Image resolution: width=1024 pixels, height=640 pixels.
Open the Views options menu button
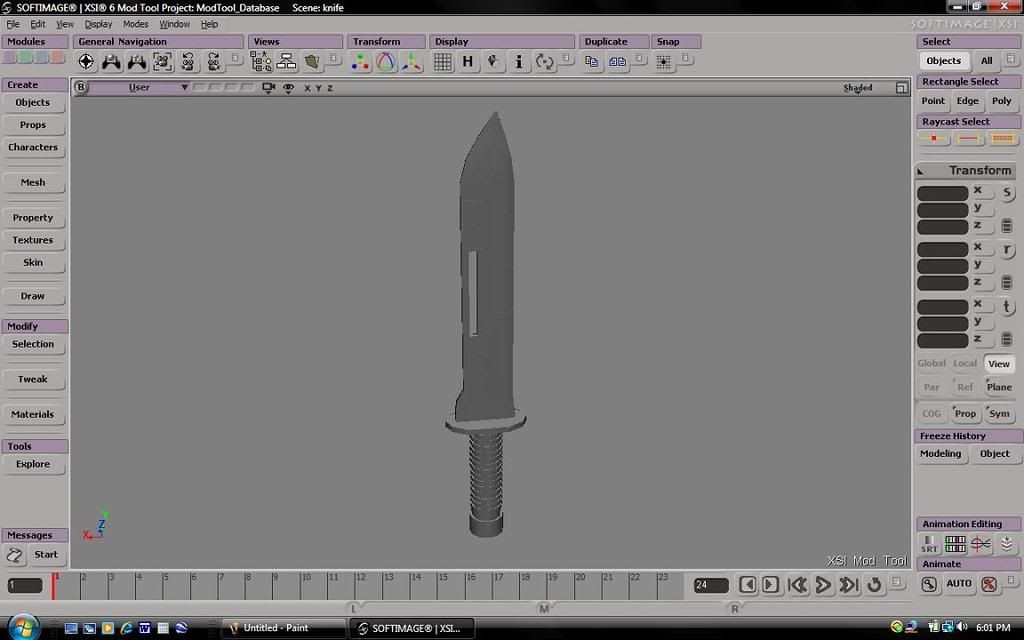[x=334, y=58]
